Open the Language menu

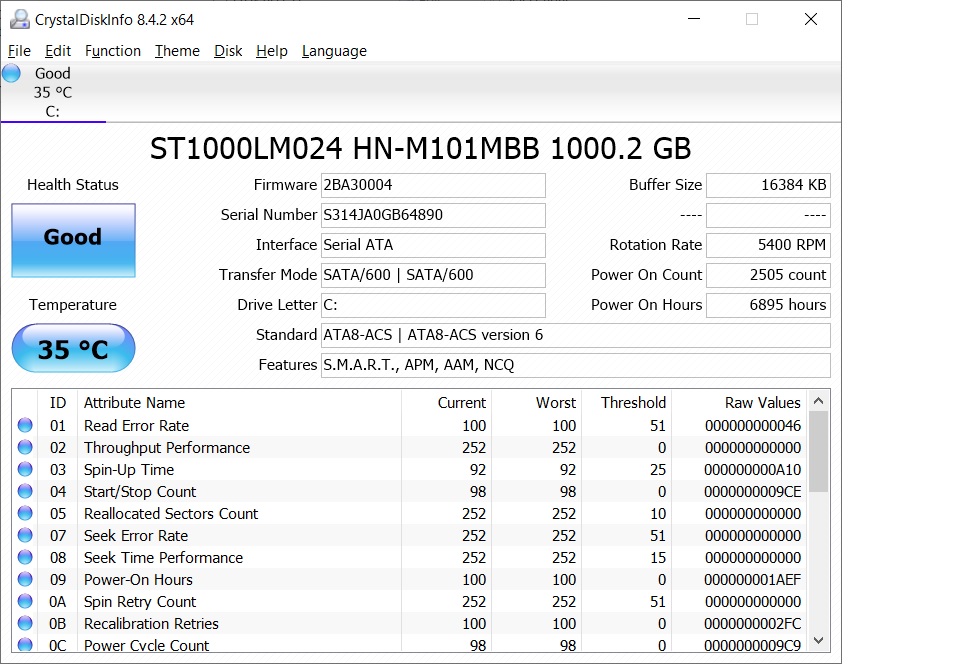[334, 51]
